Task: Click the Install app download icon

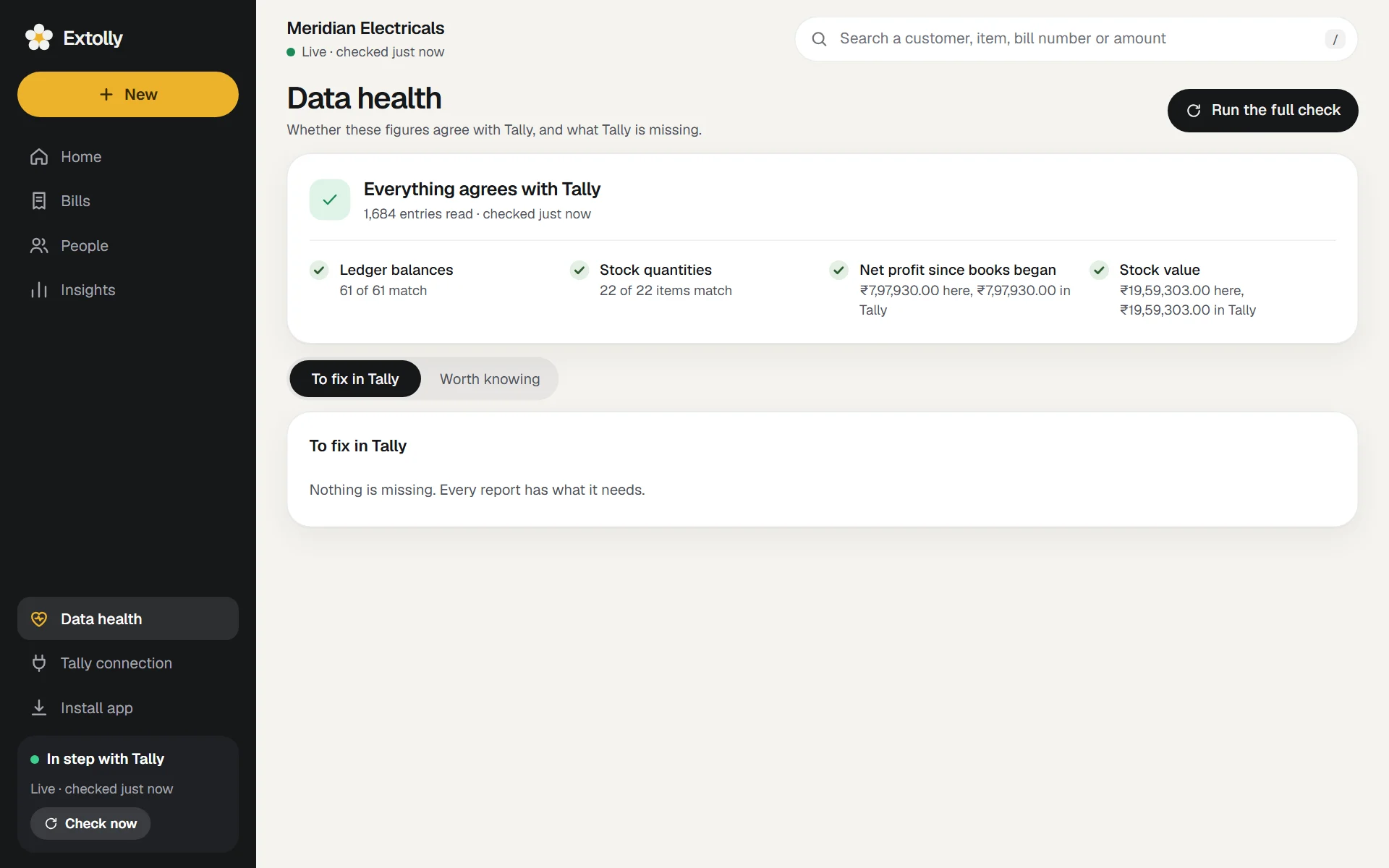Action: click(x=39, y=708)
